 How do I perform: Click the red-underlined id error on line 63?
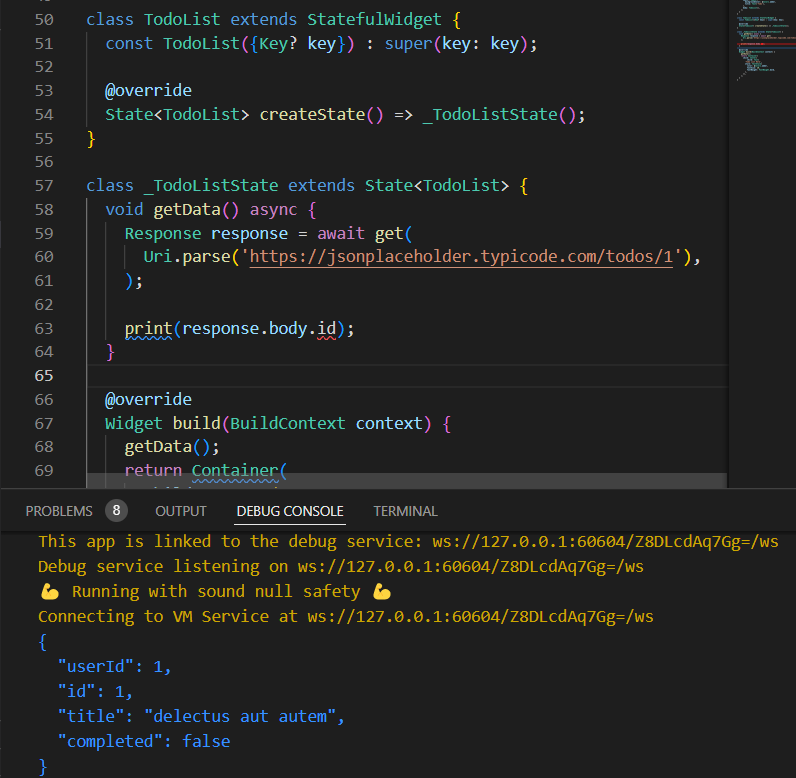click(x=326, y=329)
